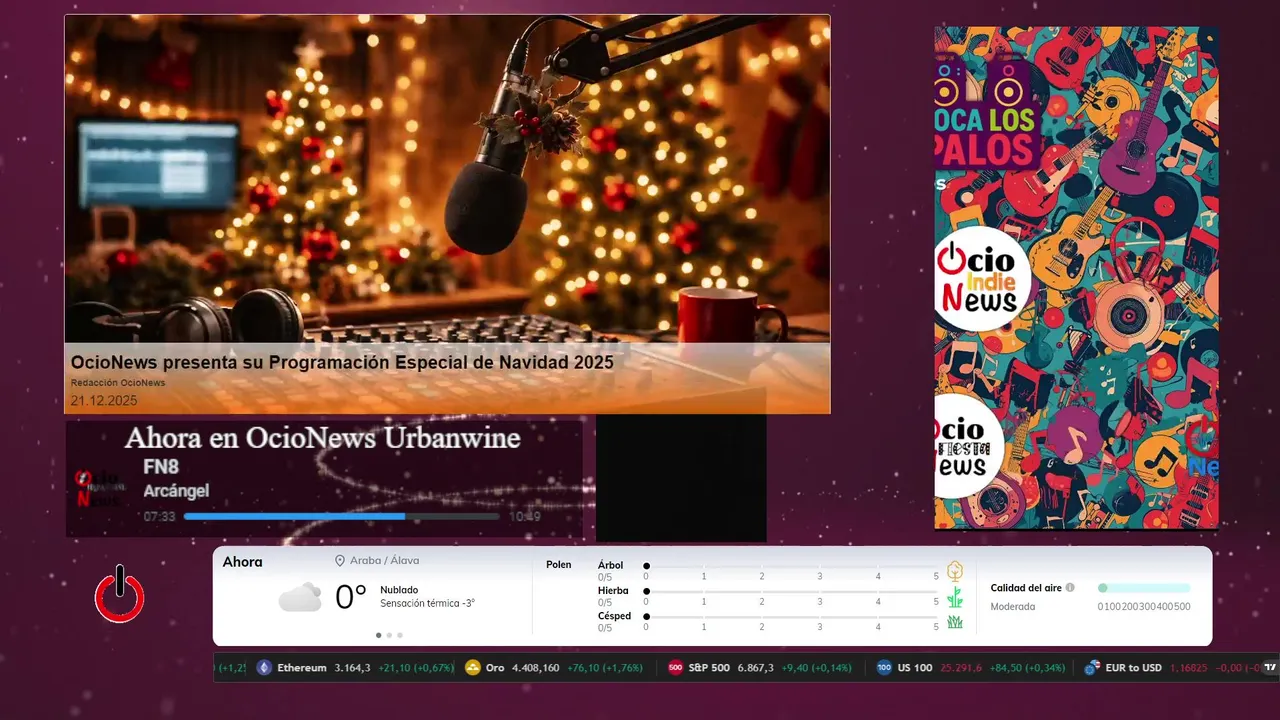
Task: Click the Calidad del aire label
Action: tap(1026, 588)
